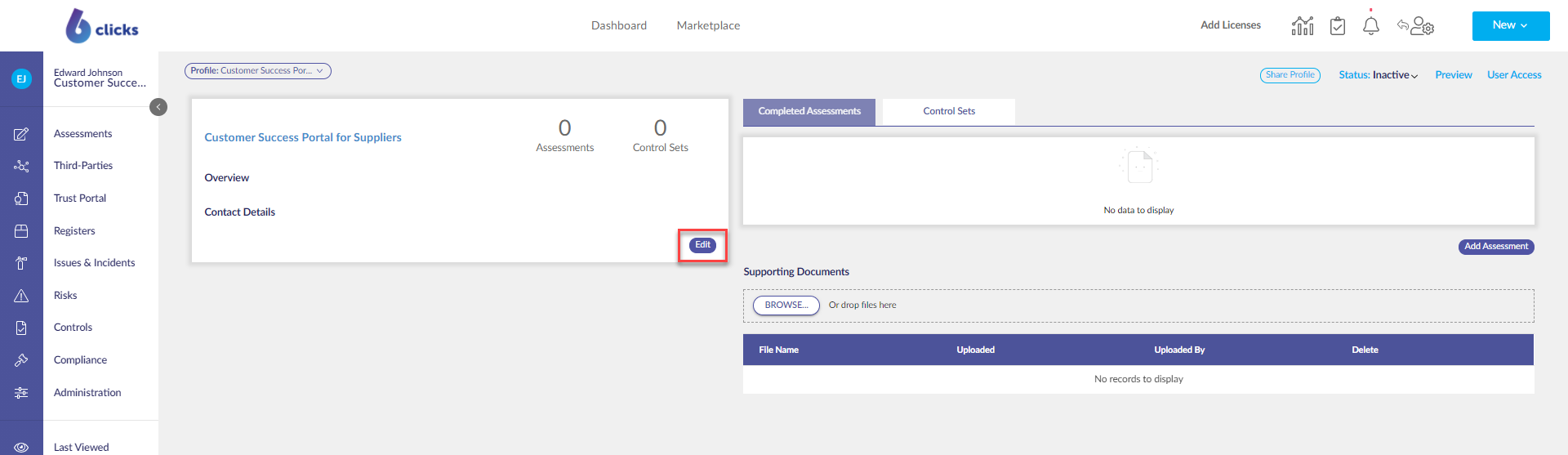1568x455 pixels.
Task: Collapse the sidebar with the arrow button
Action: [x=158, y=107]
